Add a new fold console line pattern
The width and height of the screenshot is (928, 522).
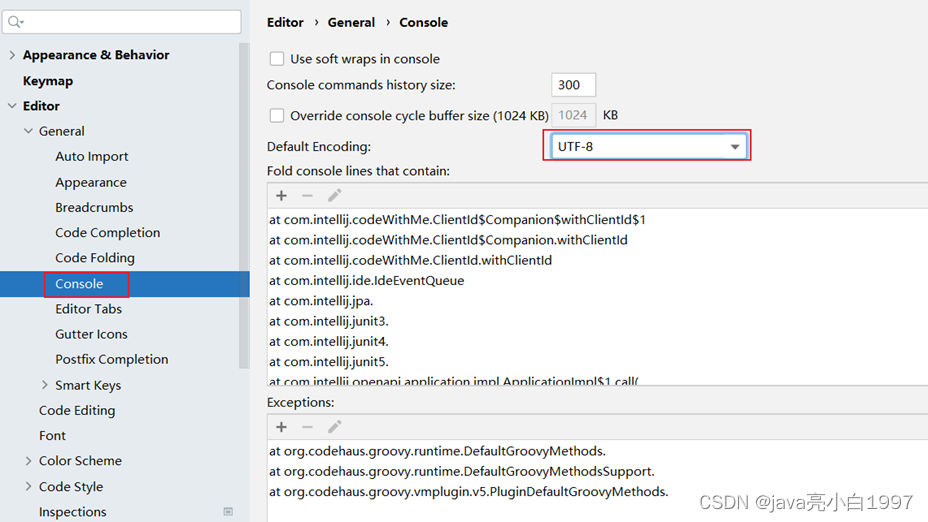(x=281, y=196)
